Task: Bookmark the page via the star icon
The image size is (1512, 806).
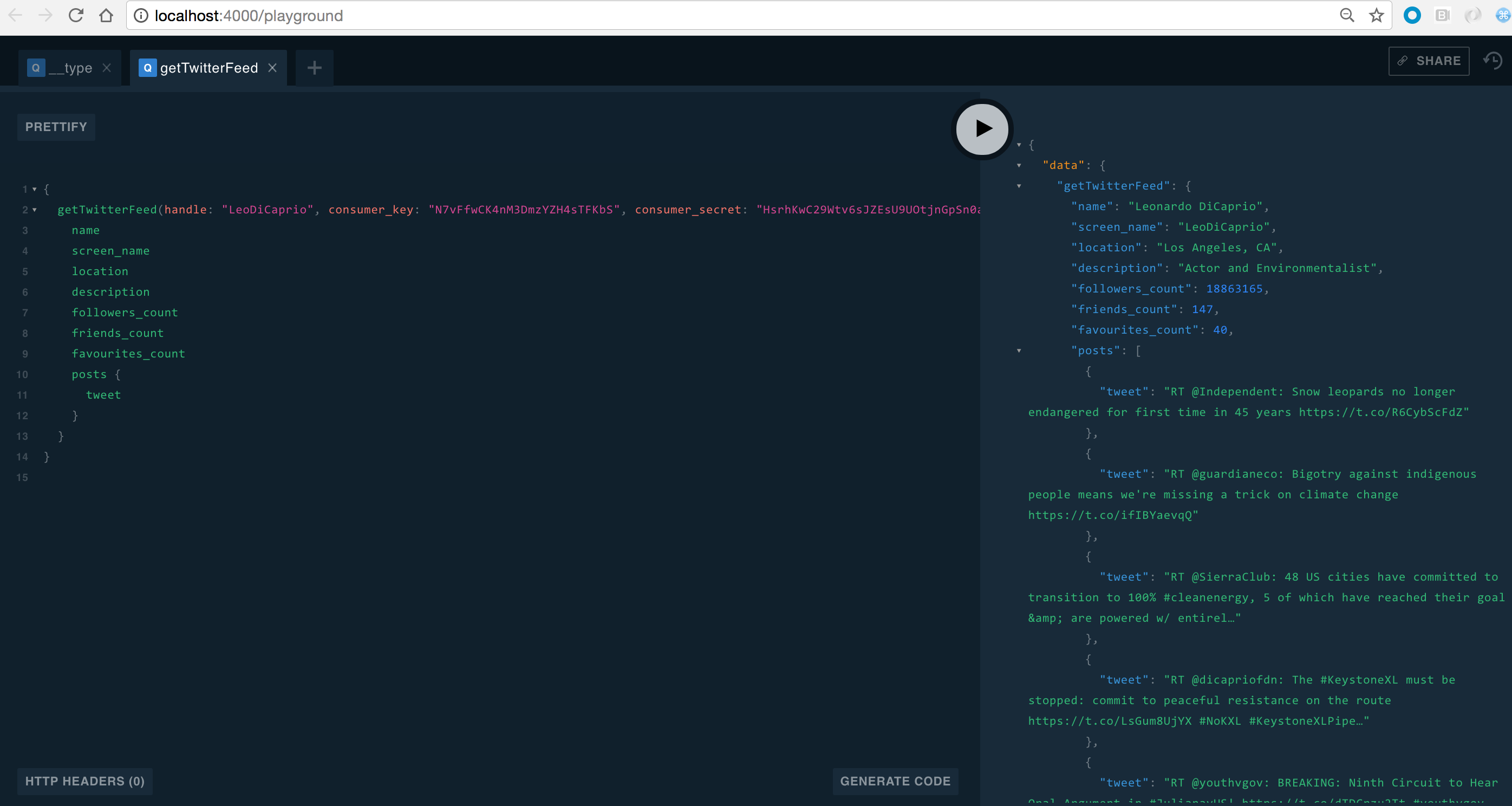Action: click(1376, 15)
